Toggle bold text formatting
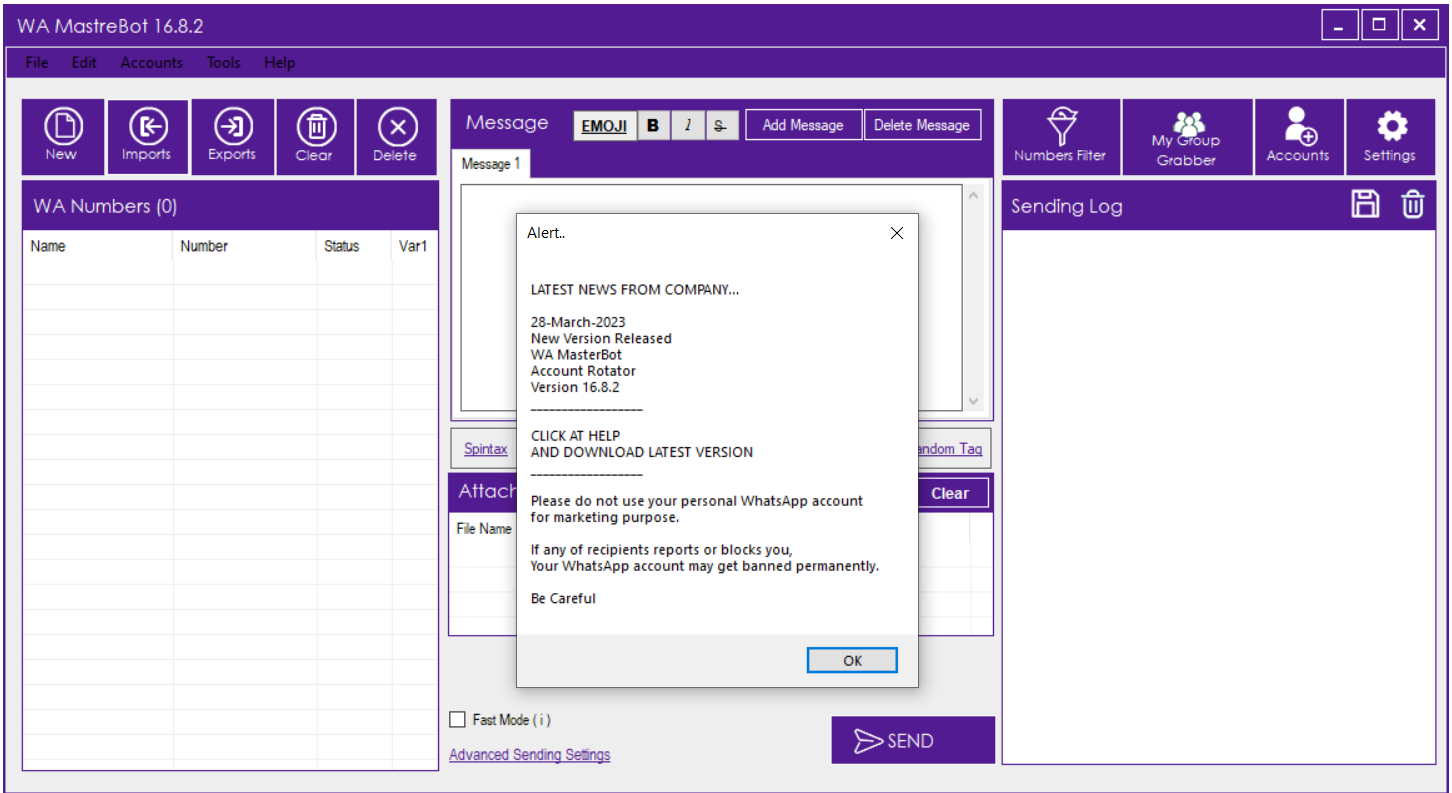Image resolution: width=1452 pixels, height=793 pixels. [653, 126]
